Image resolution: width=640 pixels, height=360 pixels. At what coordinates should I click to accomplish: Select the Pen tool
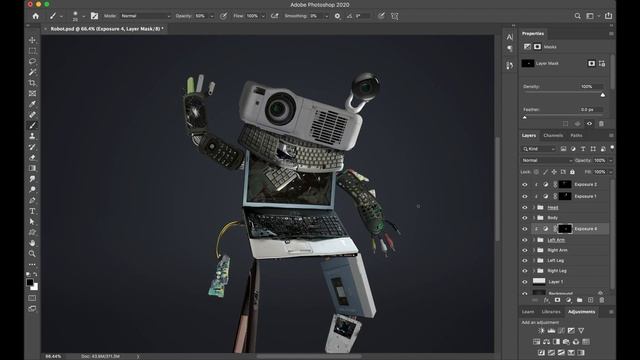[32, 200]
